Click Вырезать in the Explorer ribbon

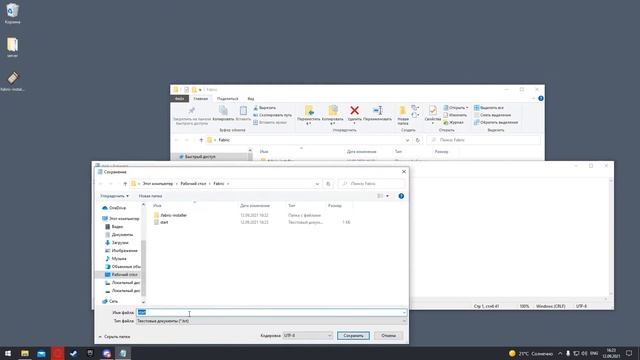pyautogui.click(x=264, y=108)
